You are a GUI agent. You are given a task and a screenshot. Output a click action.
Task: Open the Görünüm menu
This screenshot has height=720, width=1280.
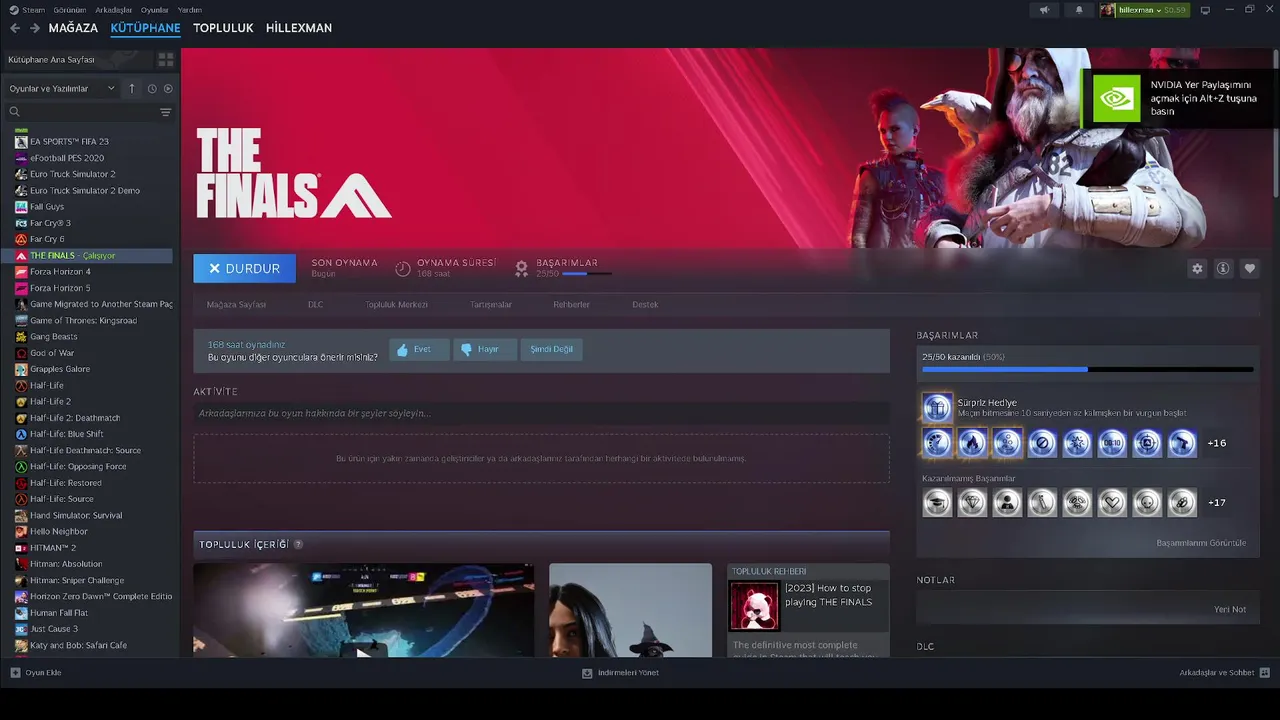(x=69, y=10)
